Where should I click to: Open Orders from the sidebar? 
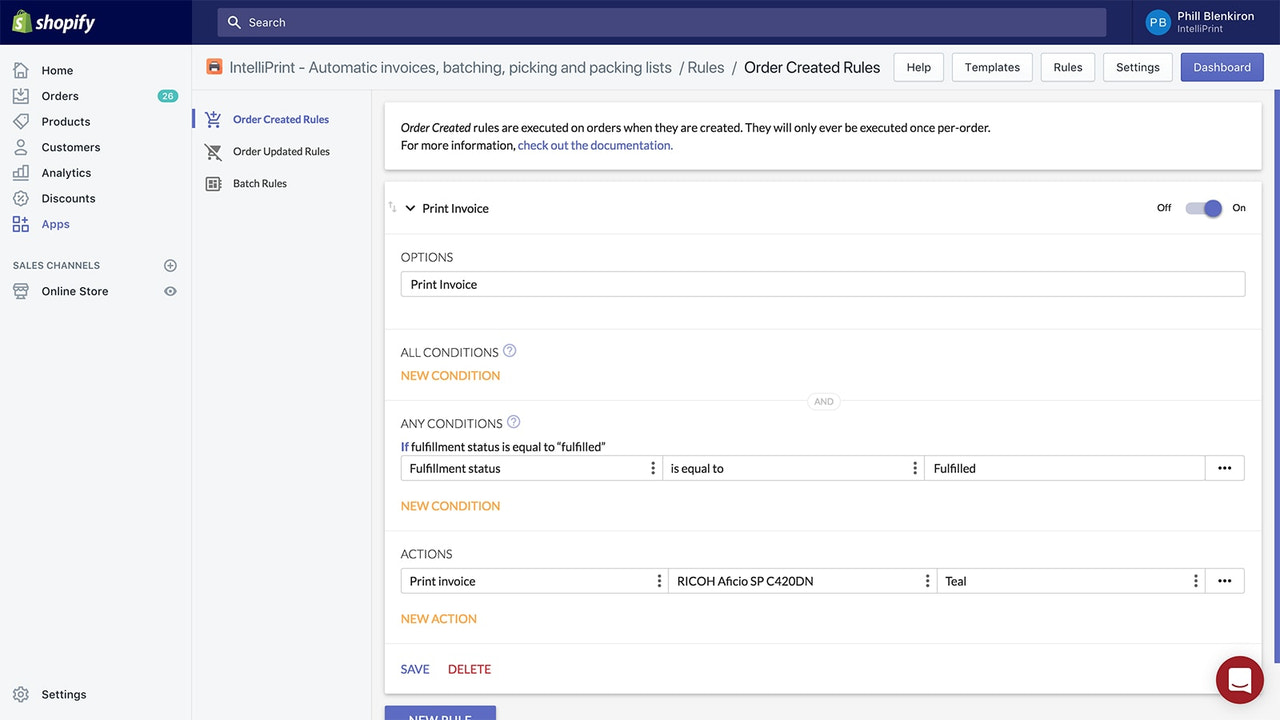(x=59, y=95)
